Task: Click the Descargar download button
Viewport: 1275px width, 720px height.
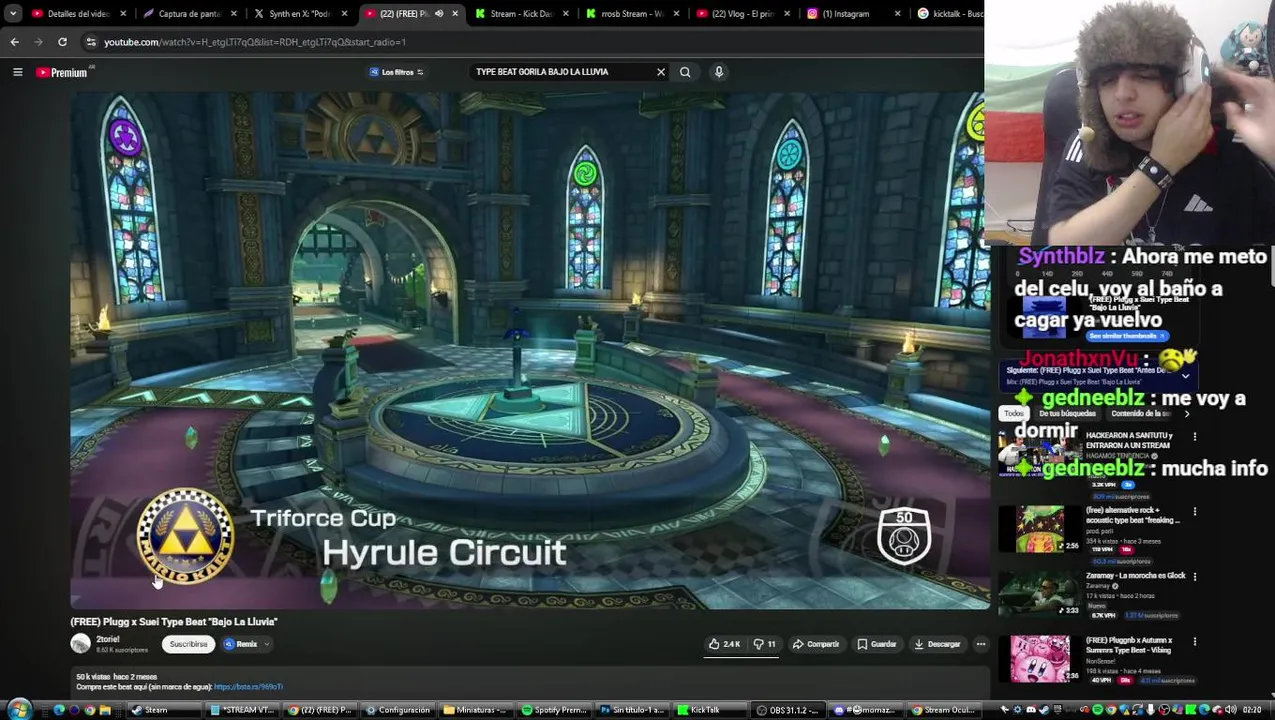Action: [937, 644]
